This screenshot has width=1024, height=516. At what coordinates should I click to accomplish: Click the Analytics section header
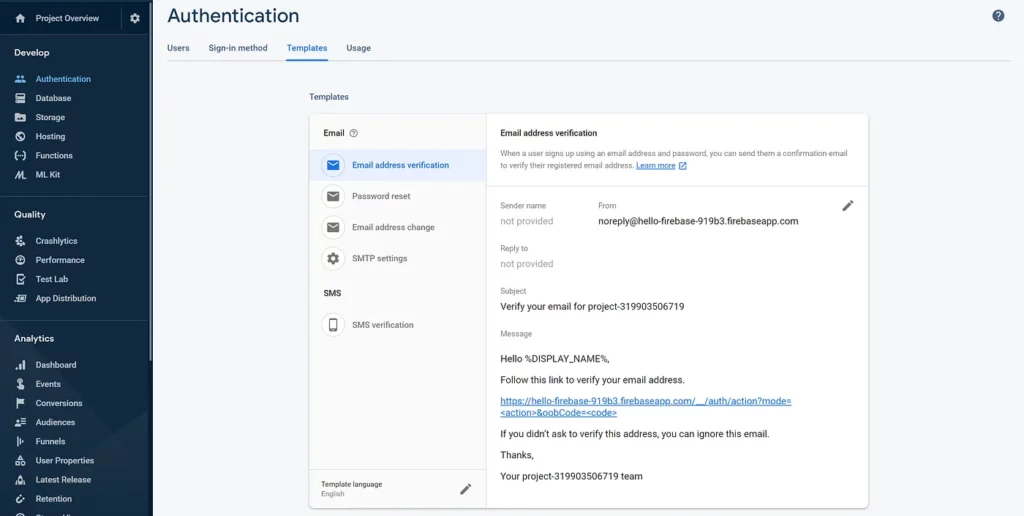click(34, 339)
